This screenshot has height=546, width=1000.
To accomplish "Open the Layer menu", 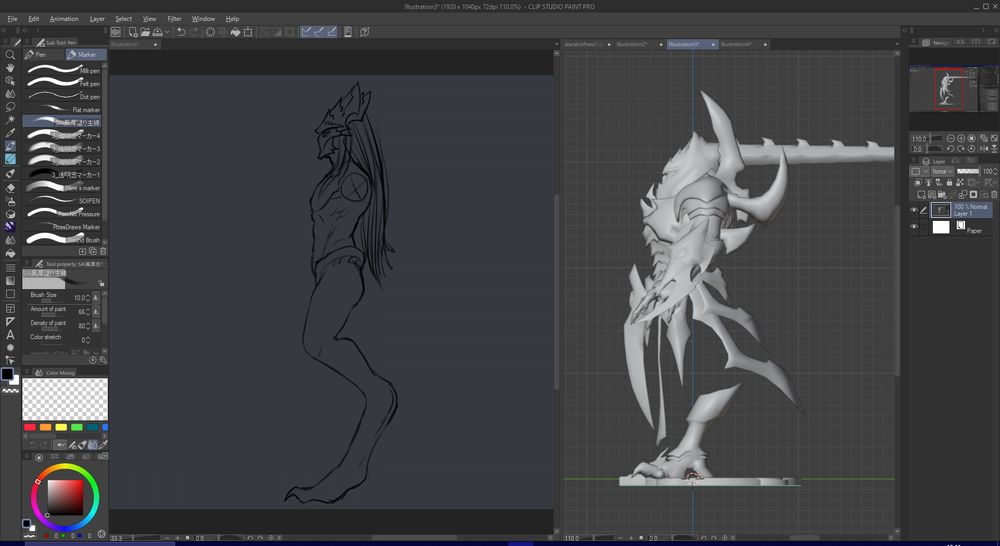I will [97, 18].
